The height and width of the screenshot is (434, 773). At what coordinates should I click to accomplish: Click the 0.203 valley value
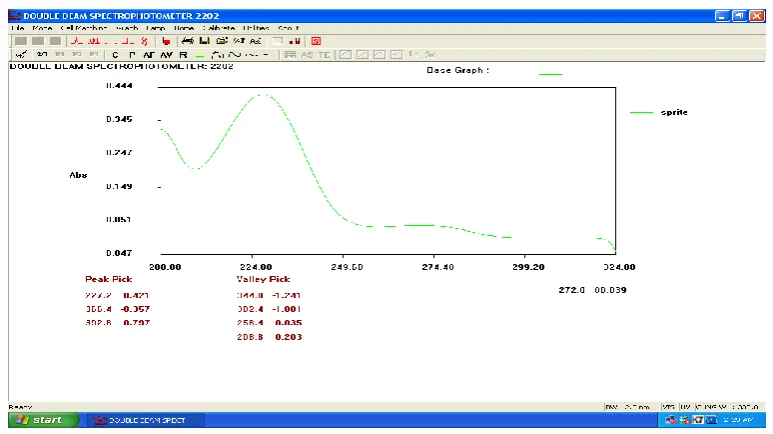288,337
